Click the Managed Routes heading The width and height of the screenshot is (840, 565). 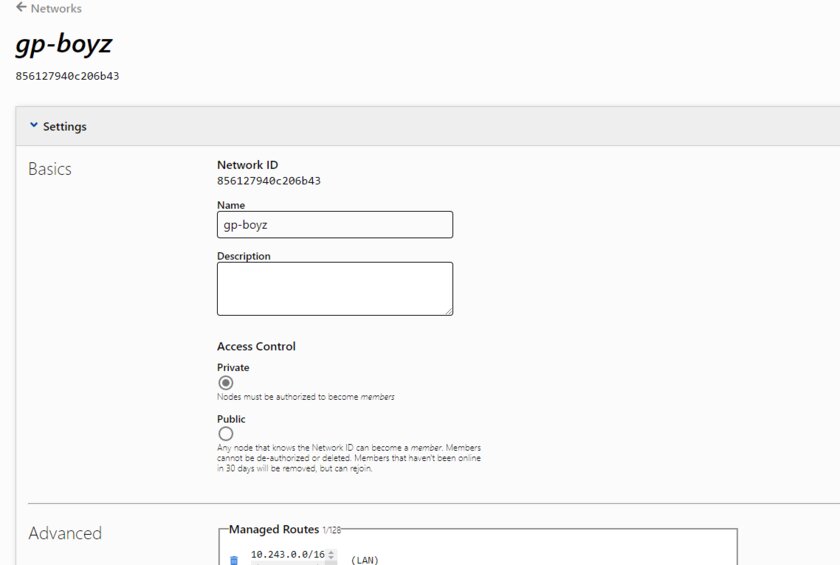pyautogui.click(x=274, y=529)
